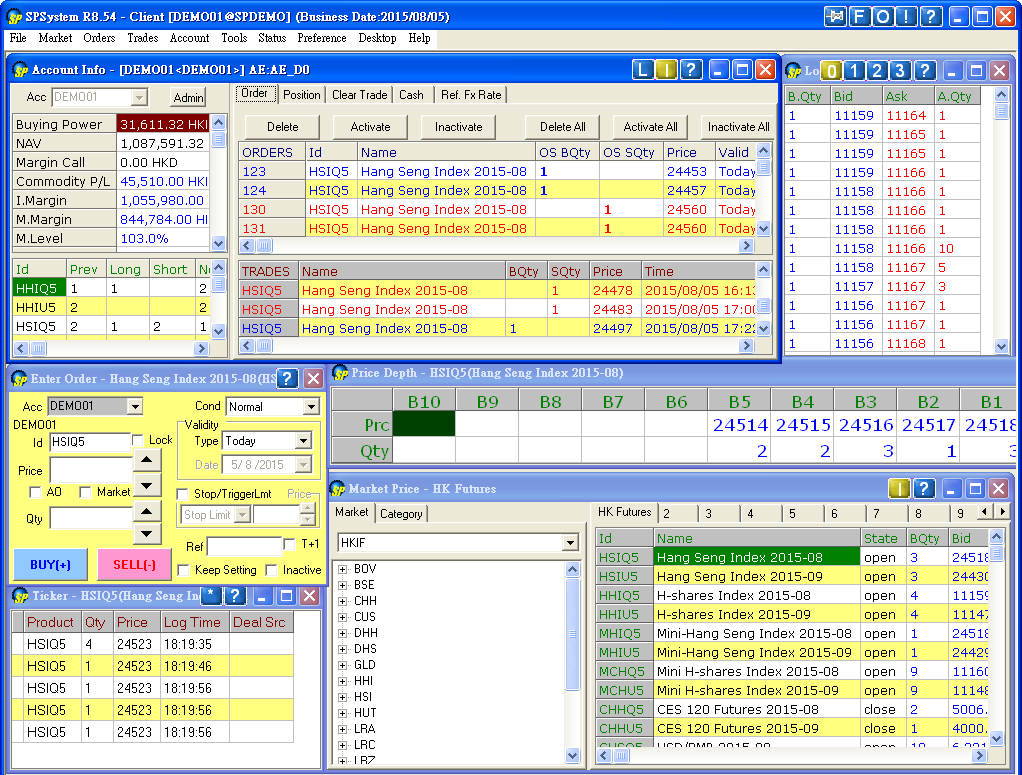Click the L icon in Account Info window

click(643, 69)
